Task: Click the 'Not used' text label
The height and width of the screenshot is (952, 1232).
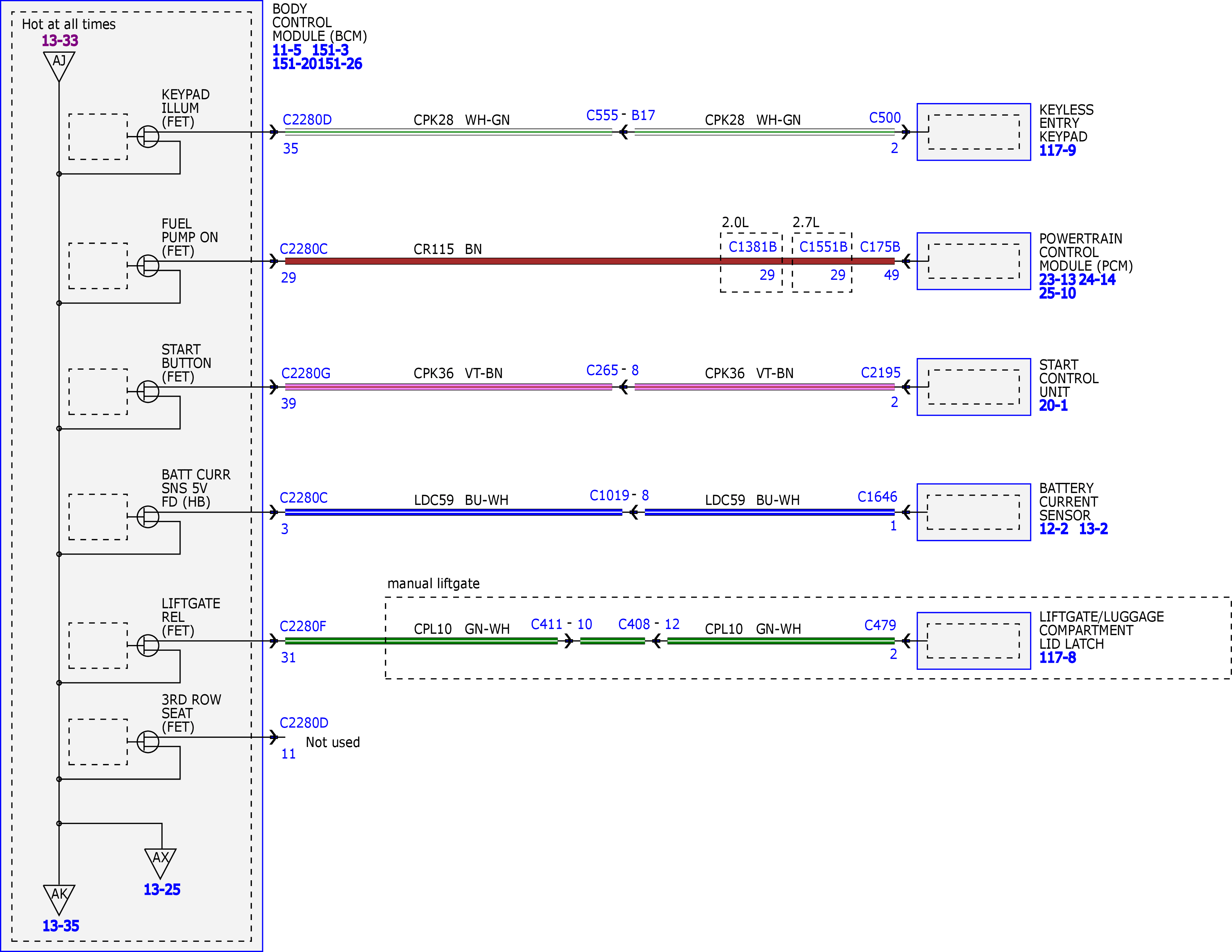Action: click(333, 743)
